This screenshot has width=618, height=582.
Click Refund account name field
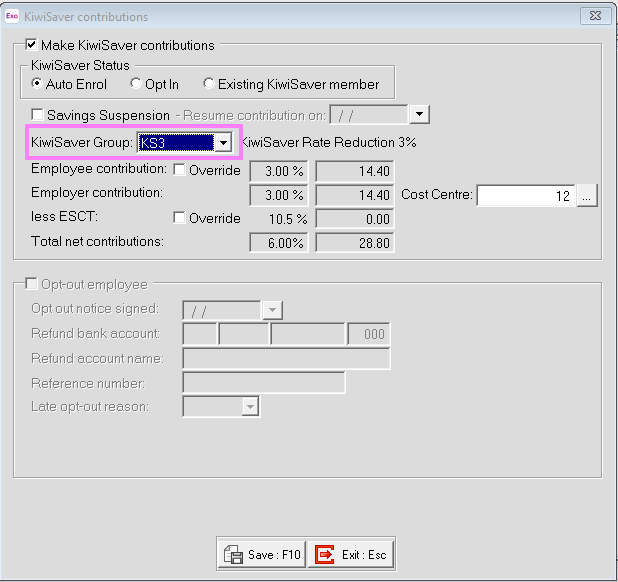click(287, 359)
